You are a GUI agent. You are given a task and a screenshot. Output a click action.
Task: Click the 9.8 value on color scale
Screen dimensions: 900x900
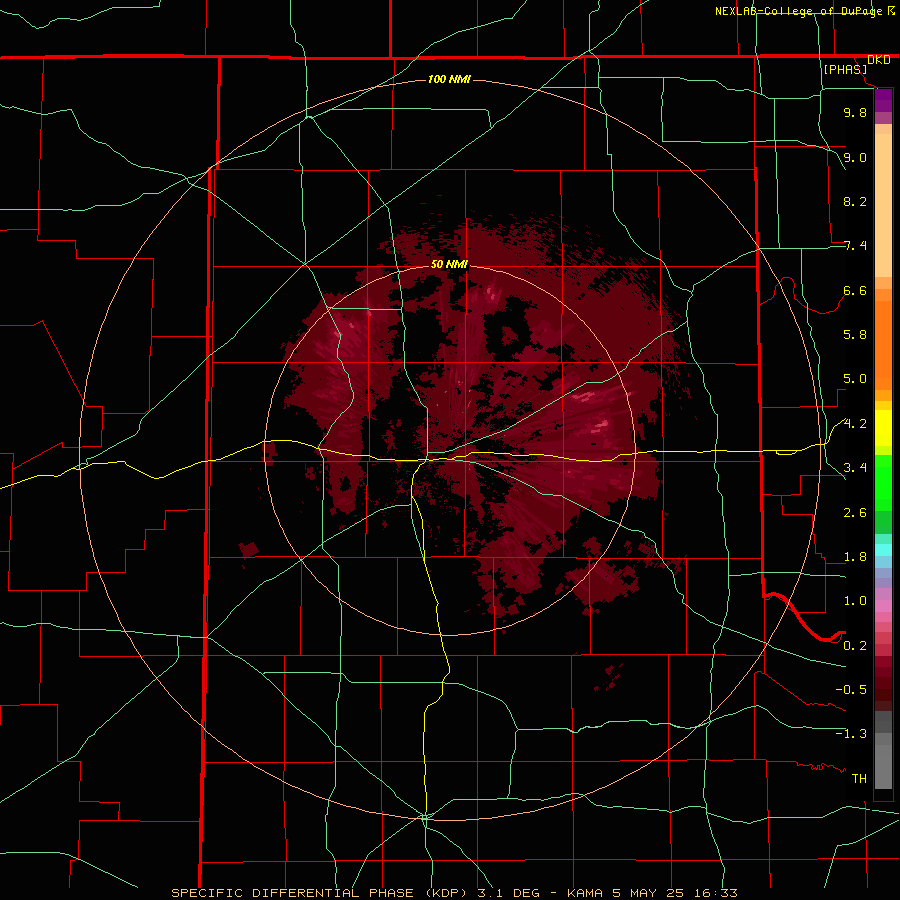pos(855,112)
